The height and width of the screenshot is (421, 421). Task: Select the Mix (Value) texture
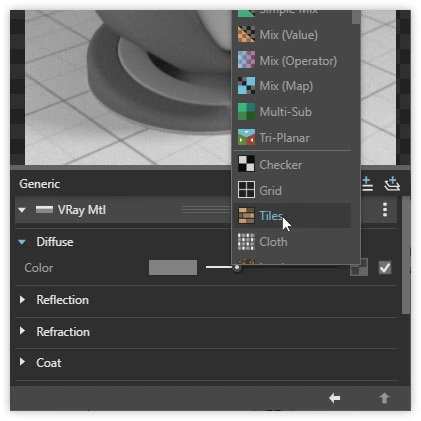292,35
